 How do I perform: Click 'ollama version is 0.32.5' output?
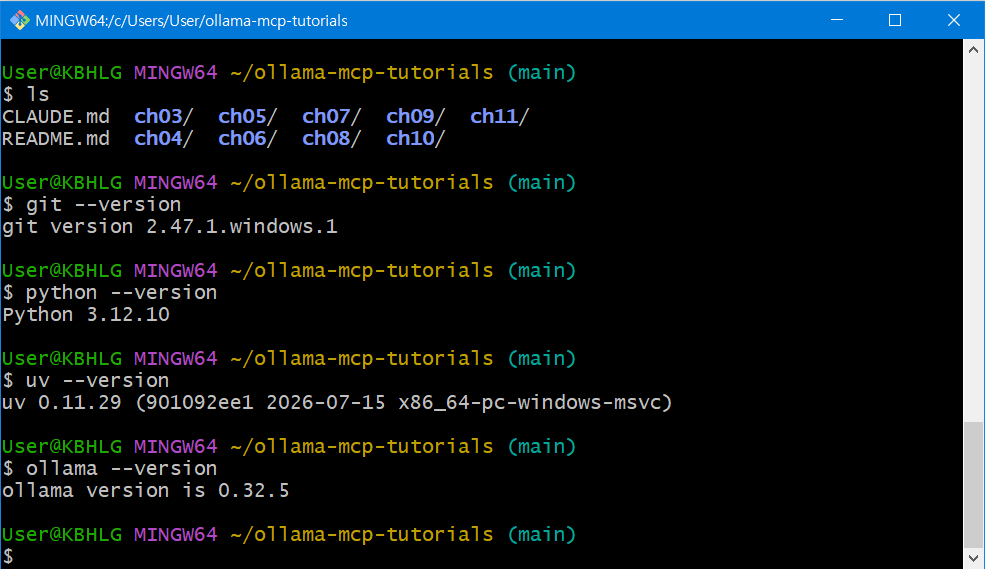pyautogui.click(x=146, y=490)
